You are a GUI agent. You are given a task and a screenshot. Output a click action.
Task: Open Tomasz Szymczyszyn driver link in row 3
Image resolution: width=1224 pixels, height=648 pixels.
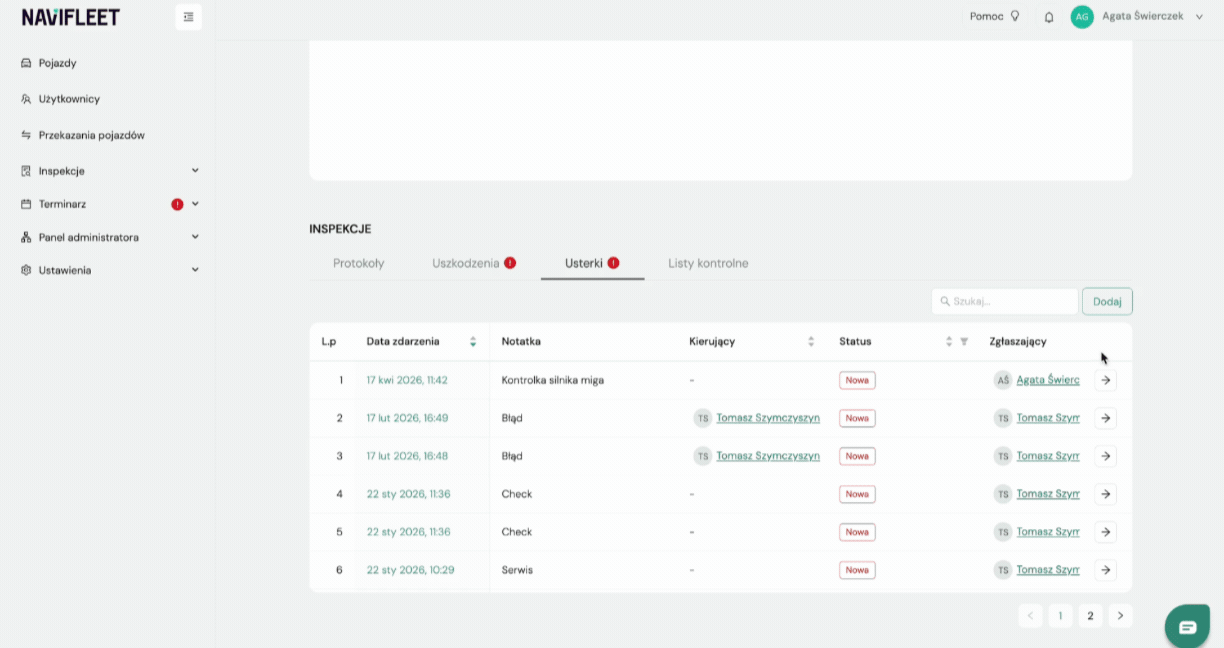[768, 456]
